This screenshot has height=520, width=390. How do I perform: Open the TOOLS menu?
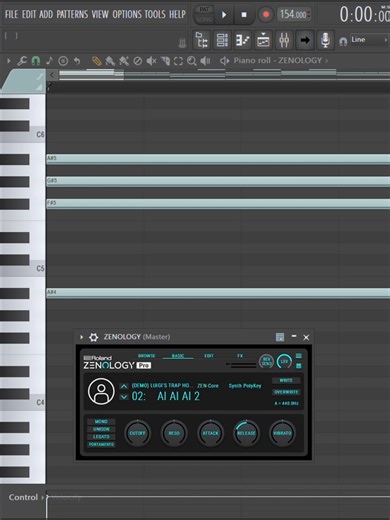(x=155, y=14)
